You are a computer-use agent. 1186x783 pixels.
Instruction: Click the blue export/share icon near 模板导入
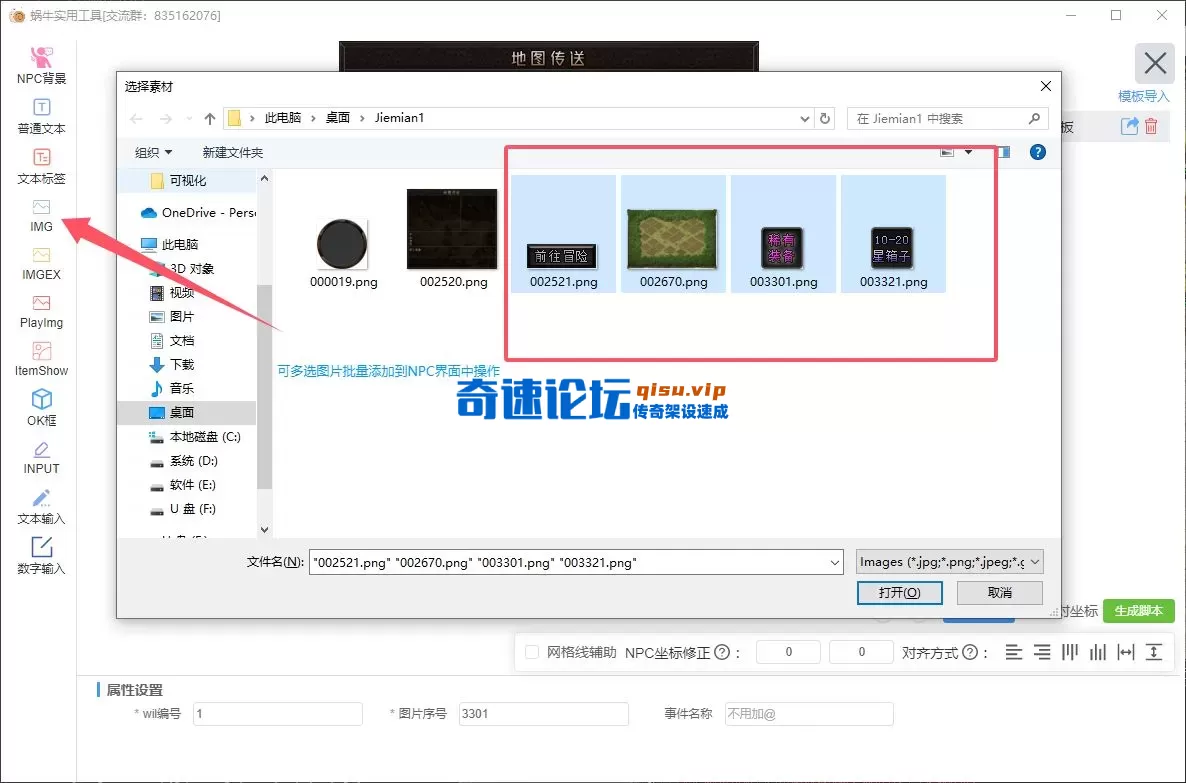point(1129,126)
